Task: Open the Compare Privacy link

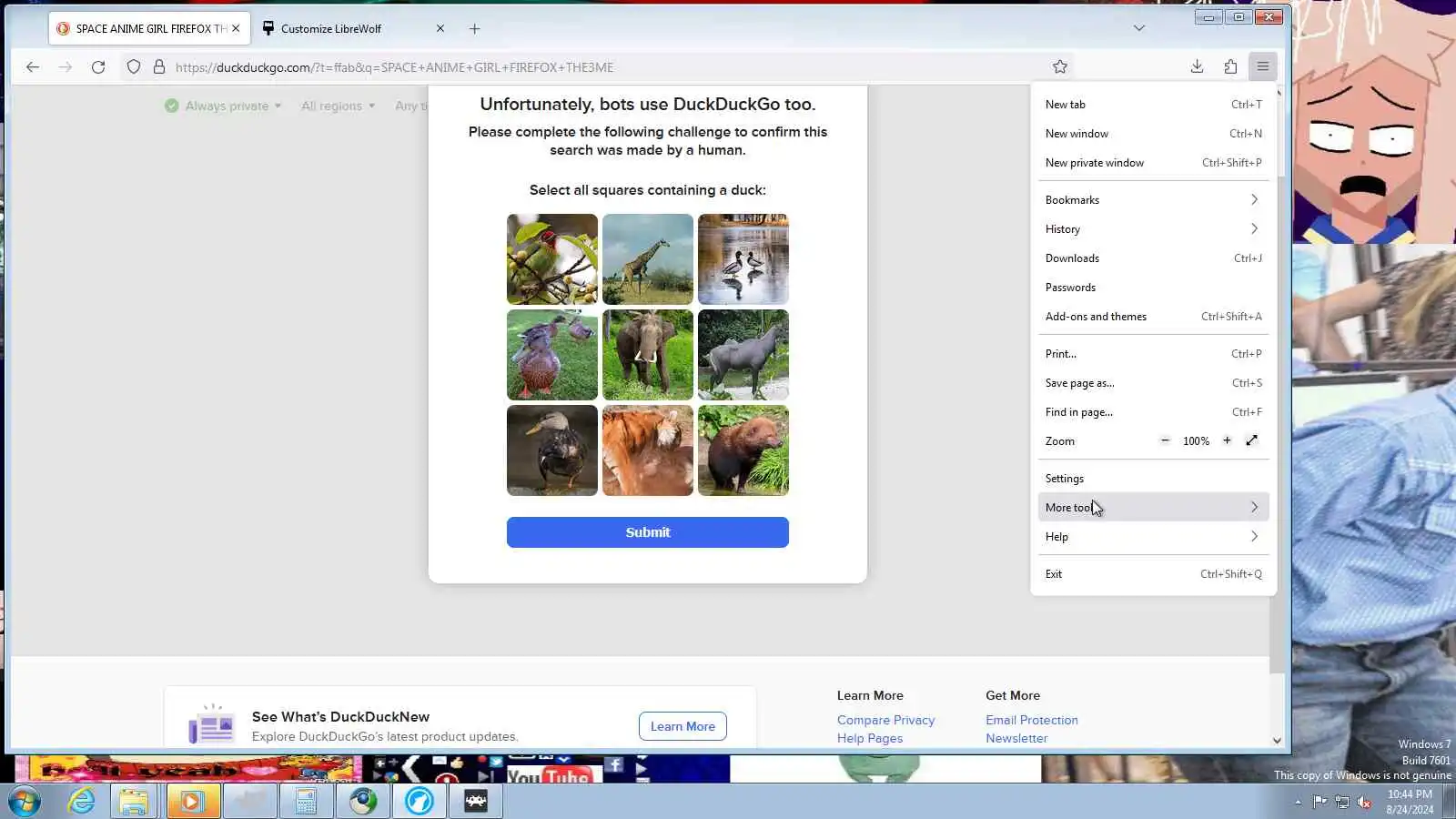Action: [x=885, y=720]
